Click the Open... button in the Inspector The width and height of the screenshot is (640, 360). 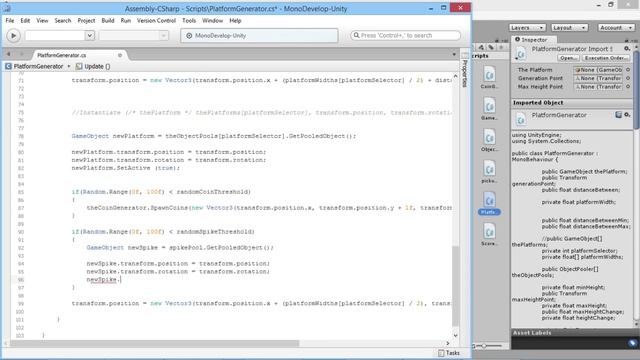[568, 58]
